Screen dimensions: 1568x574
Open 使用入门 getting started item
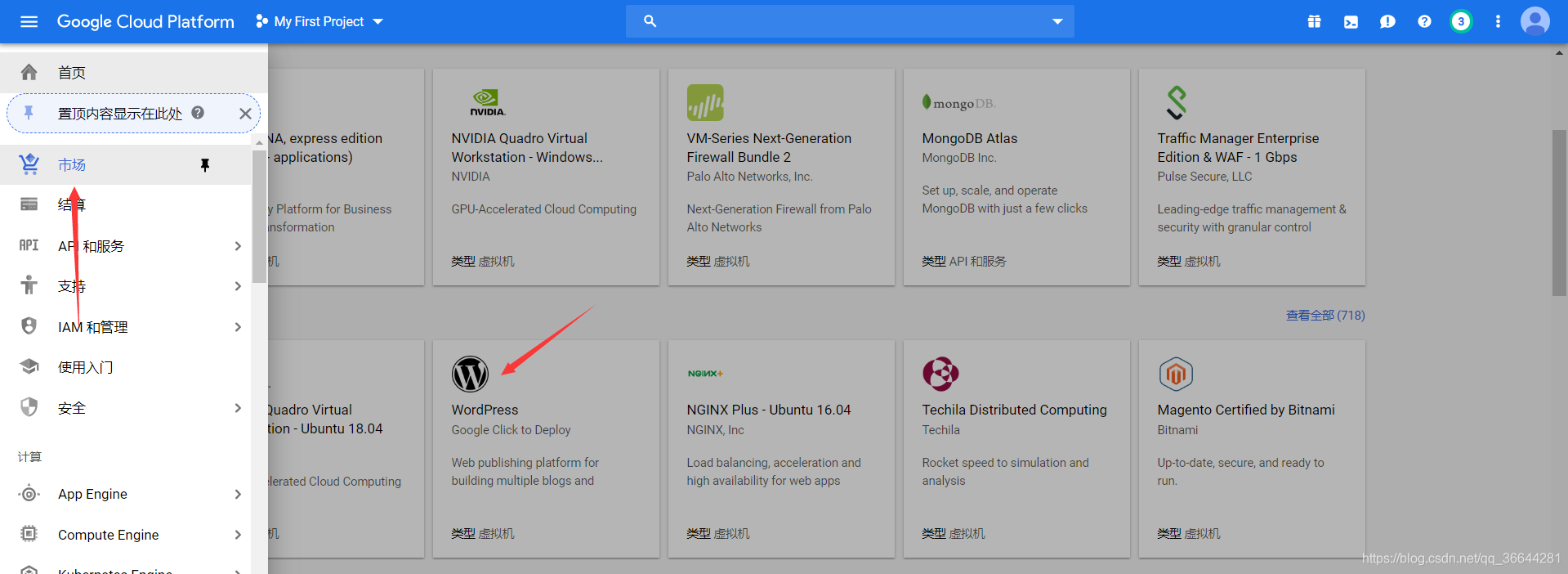point(125,367)
